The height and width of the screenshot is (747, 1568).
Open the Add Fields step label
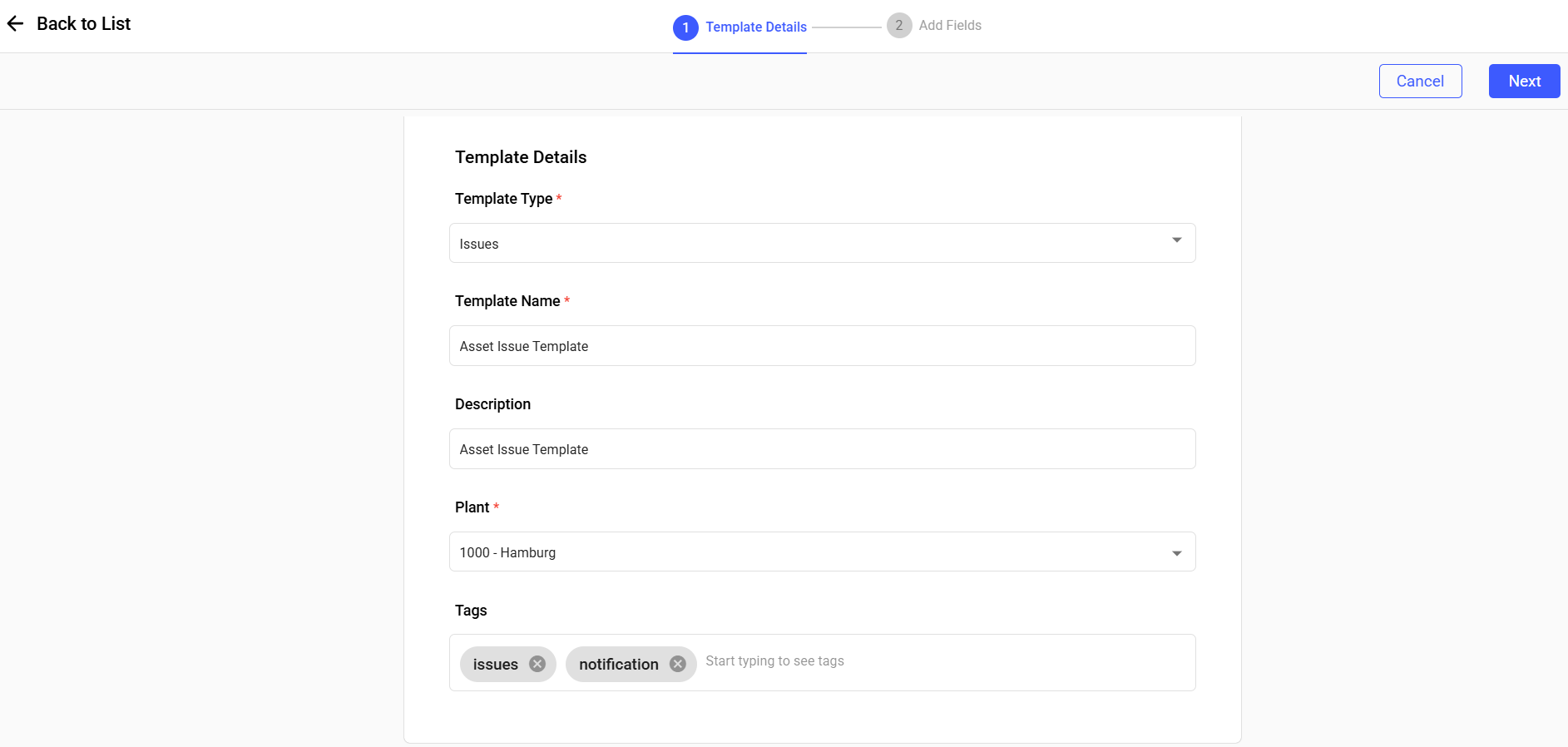(949, 26)
